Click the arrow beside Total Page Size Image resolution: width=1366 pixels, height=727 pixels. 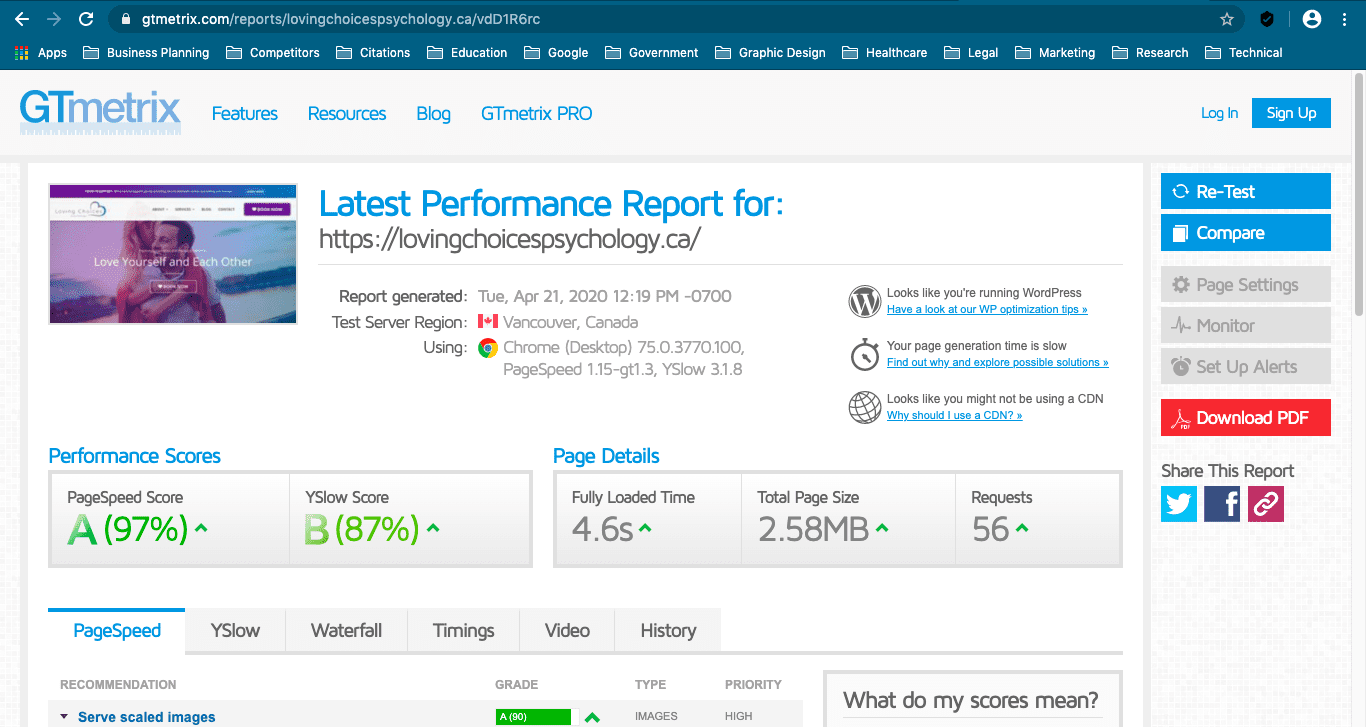883,528
